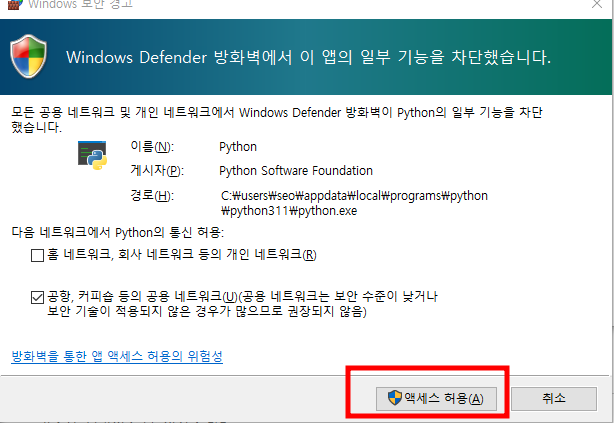Click the 게시자(P): label
The image size is (614, 423).
point(157,171)
